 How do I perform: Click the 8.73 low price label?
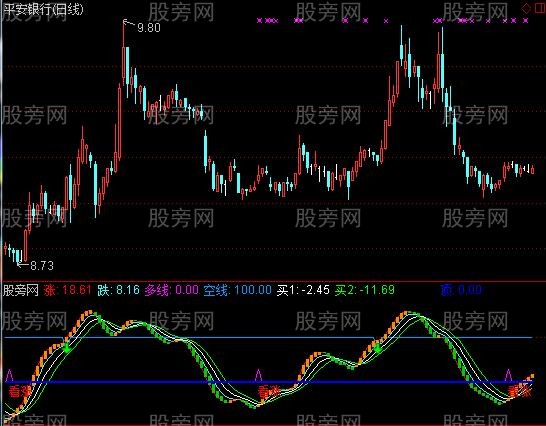pos(42,266)
